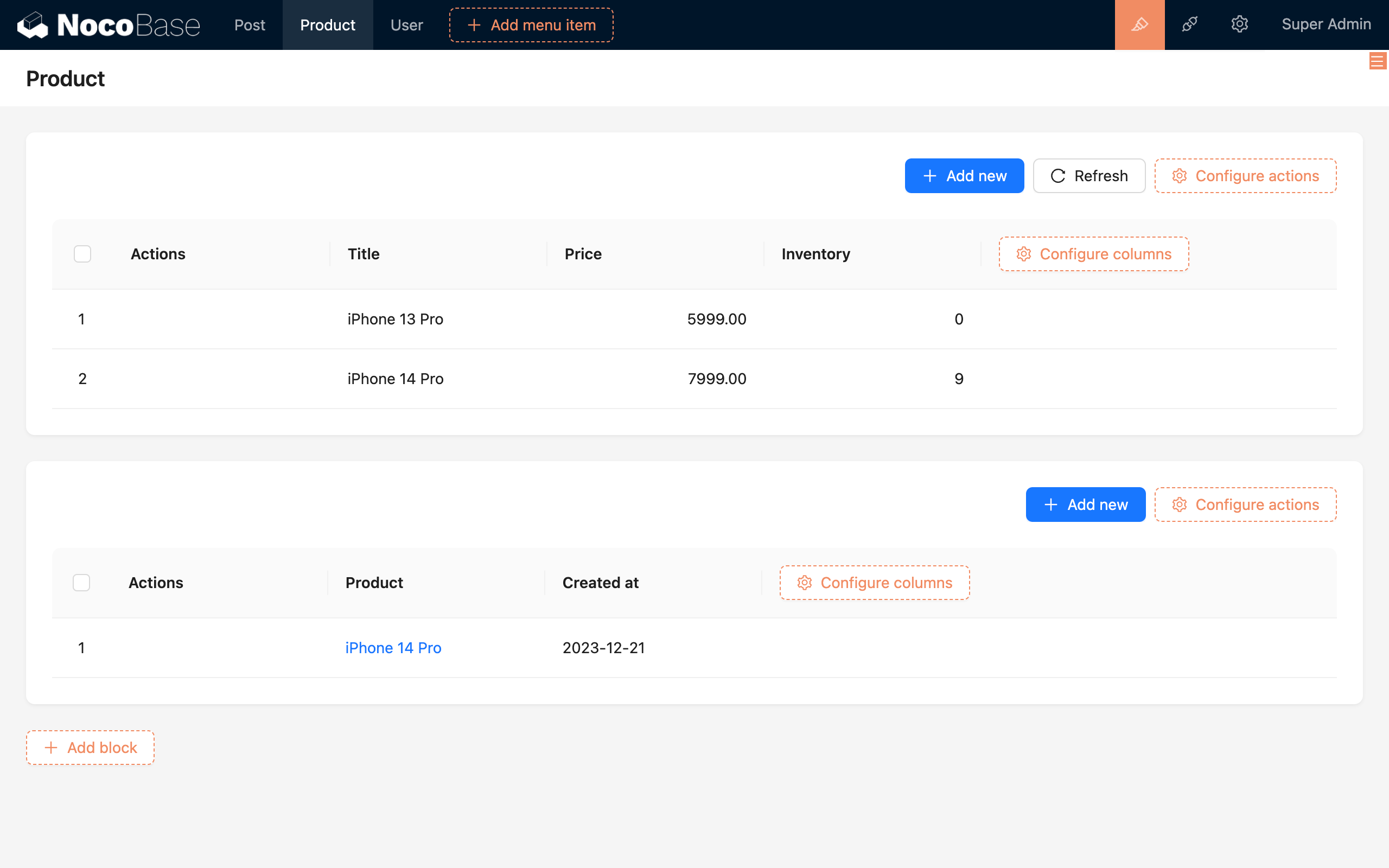
Task: Open Configure columns in the lower table
Action: [874, 582]
